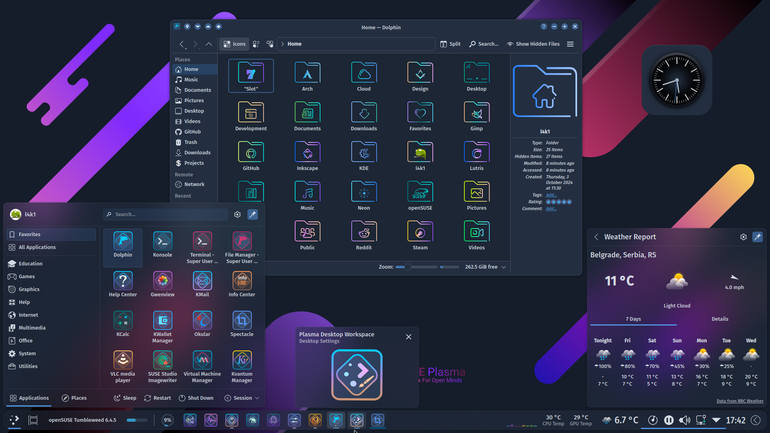Open the Cloud folder in Dolphin

click(x=364, y=76)
